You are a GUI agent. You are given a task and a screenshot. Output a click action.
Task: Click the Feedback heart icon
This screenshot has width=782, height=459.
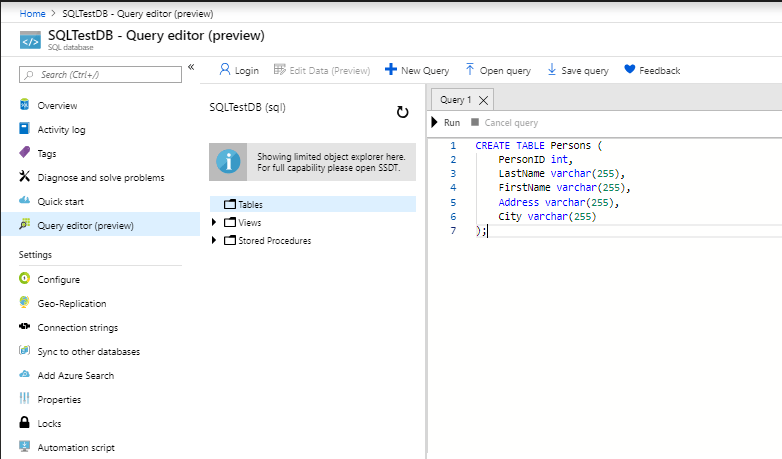click(630, 69)
